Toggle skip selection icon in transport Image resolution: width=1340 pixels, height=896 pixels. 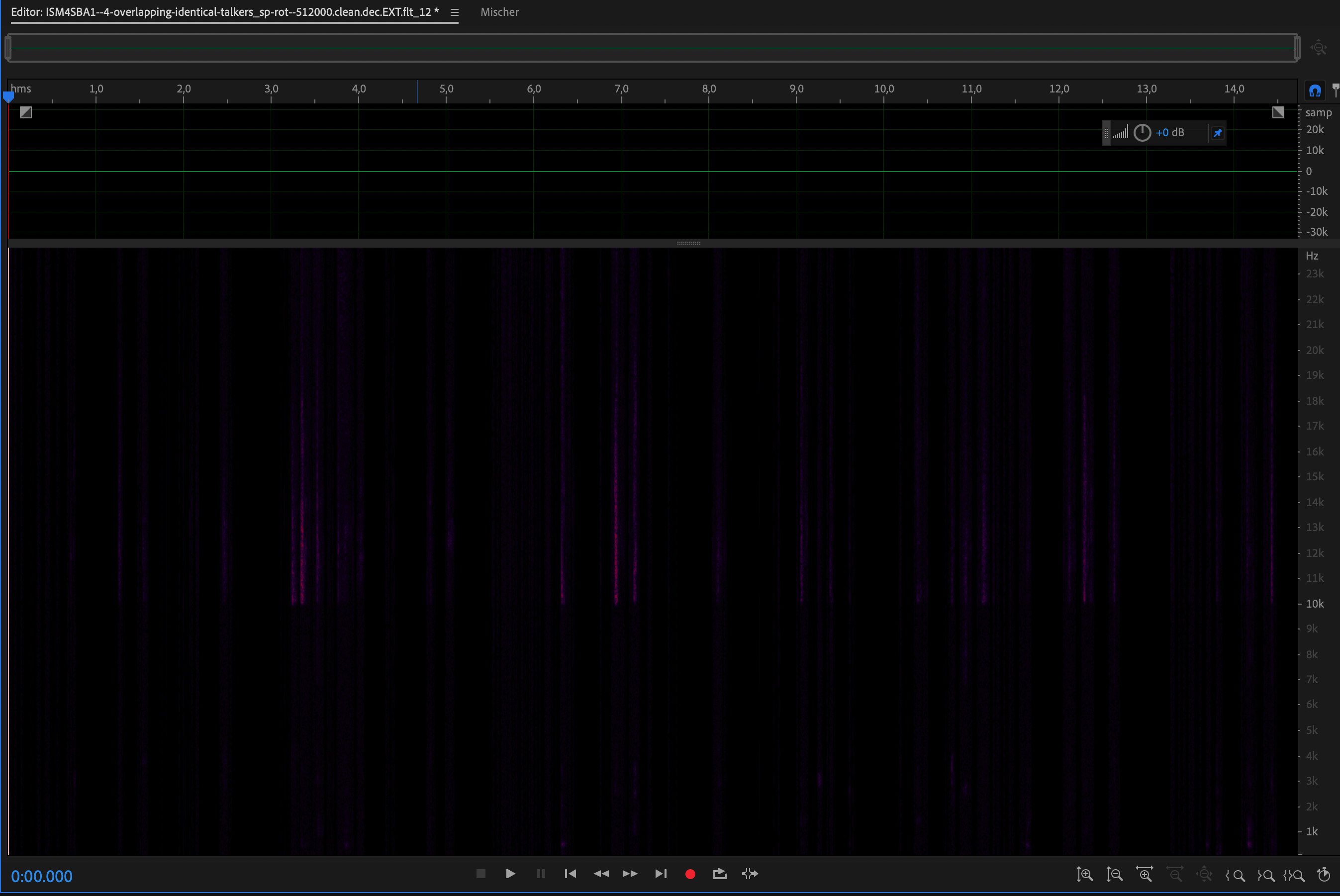(x=750, y=874)
